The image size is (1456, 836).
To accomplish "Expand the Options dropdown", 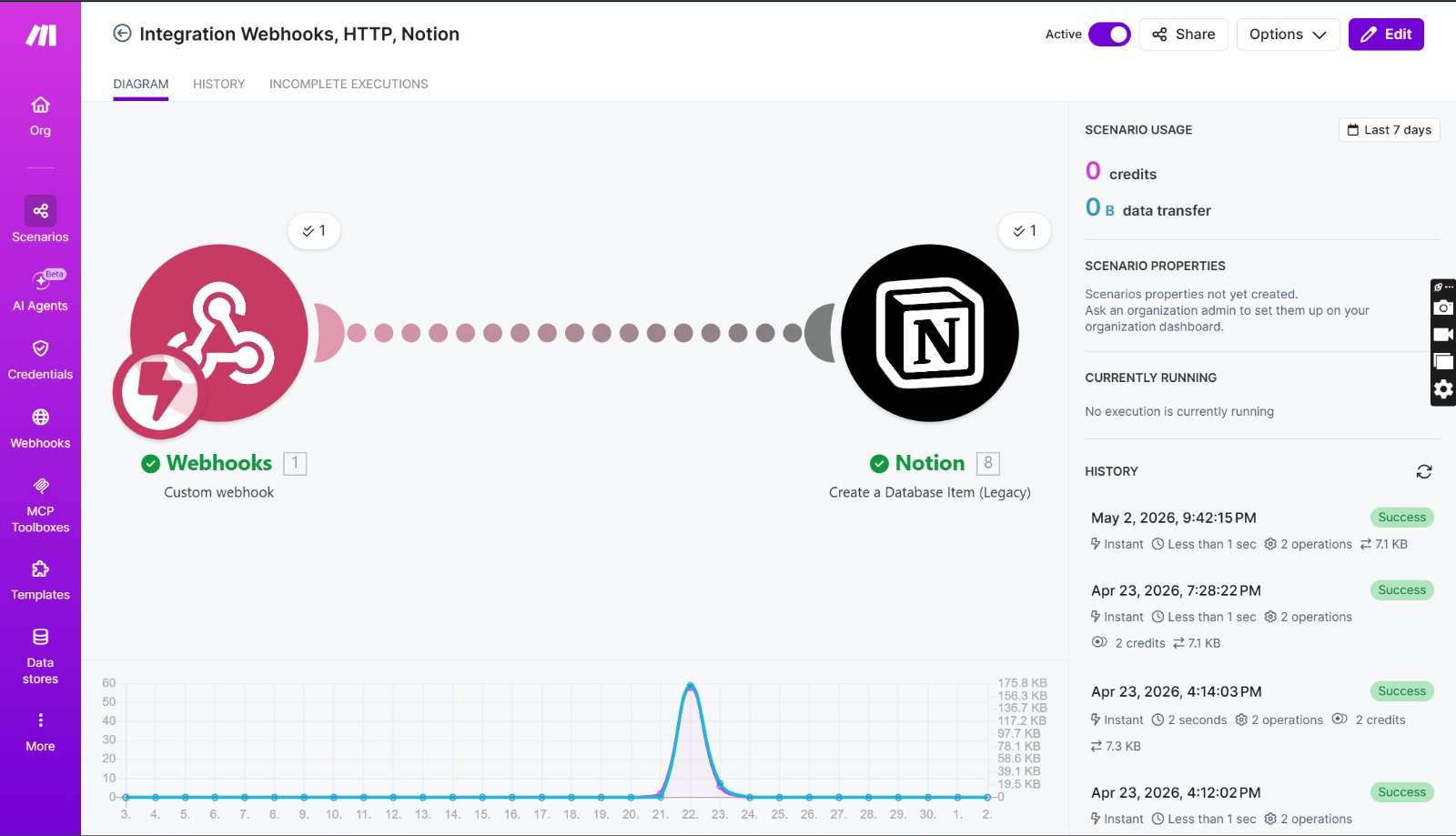I will point(1288,35).
